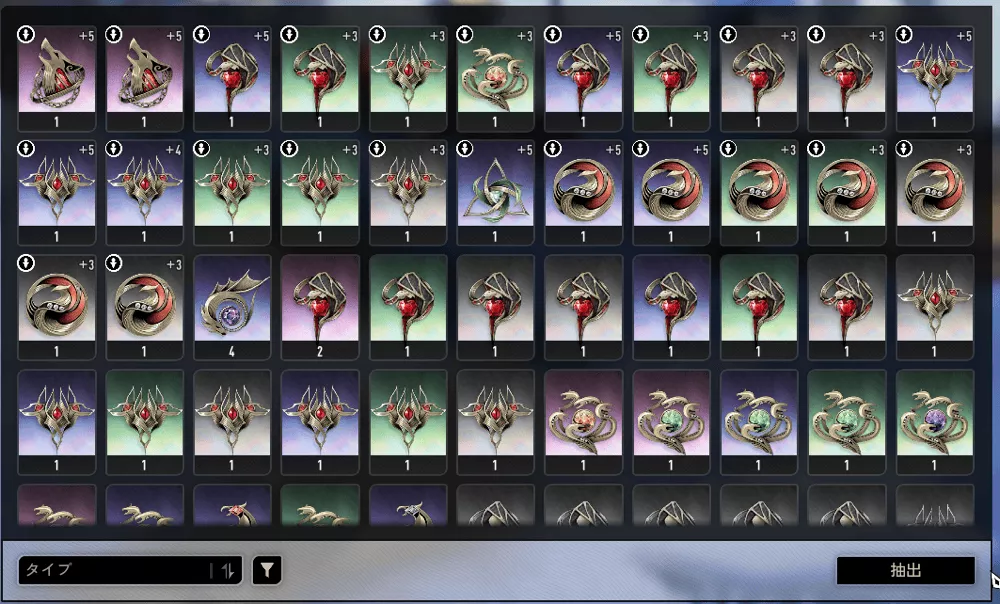Viewport: 1000px width, 604px height.
Task: Select the winged crest item marked +4
Action: (145, 193)
